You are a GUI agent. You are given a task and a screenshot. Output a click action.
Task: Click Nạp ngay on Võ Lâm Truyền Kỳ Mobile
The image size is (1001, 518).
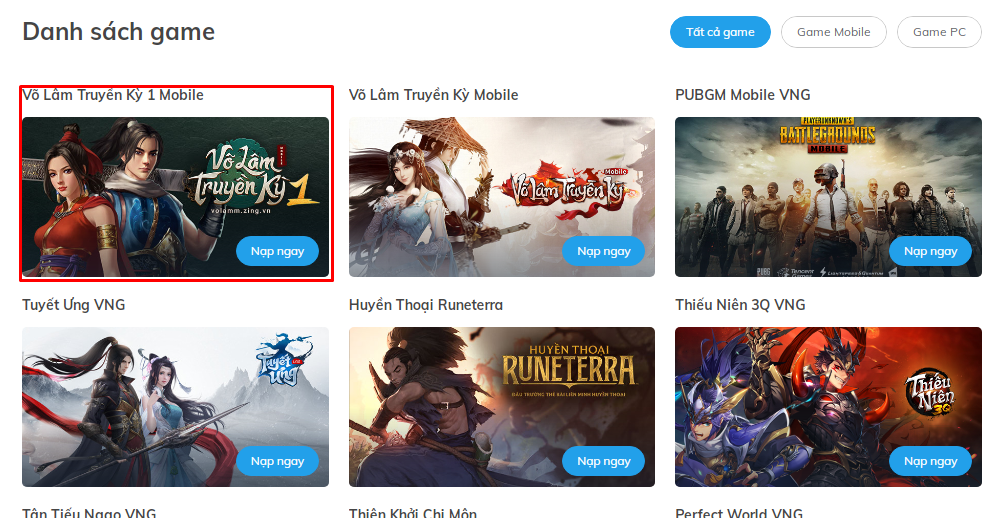click(604, 251)
